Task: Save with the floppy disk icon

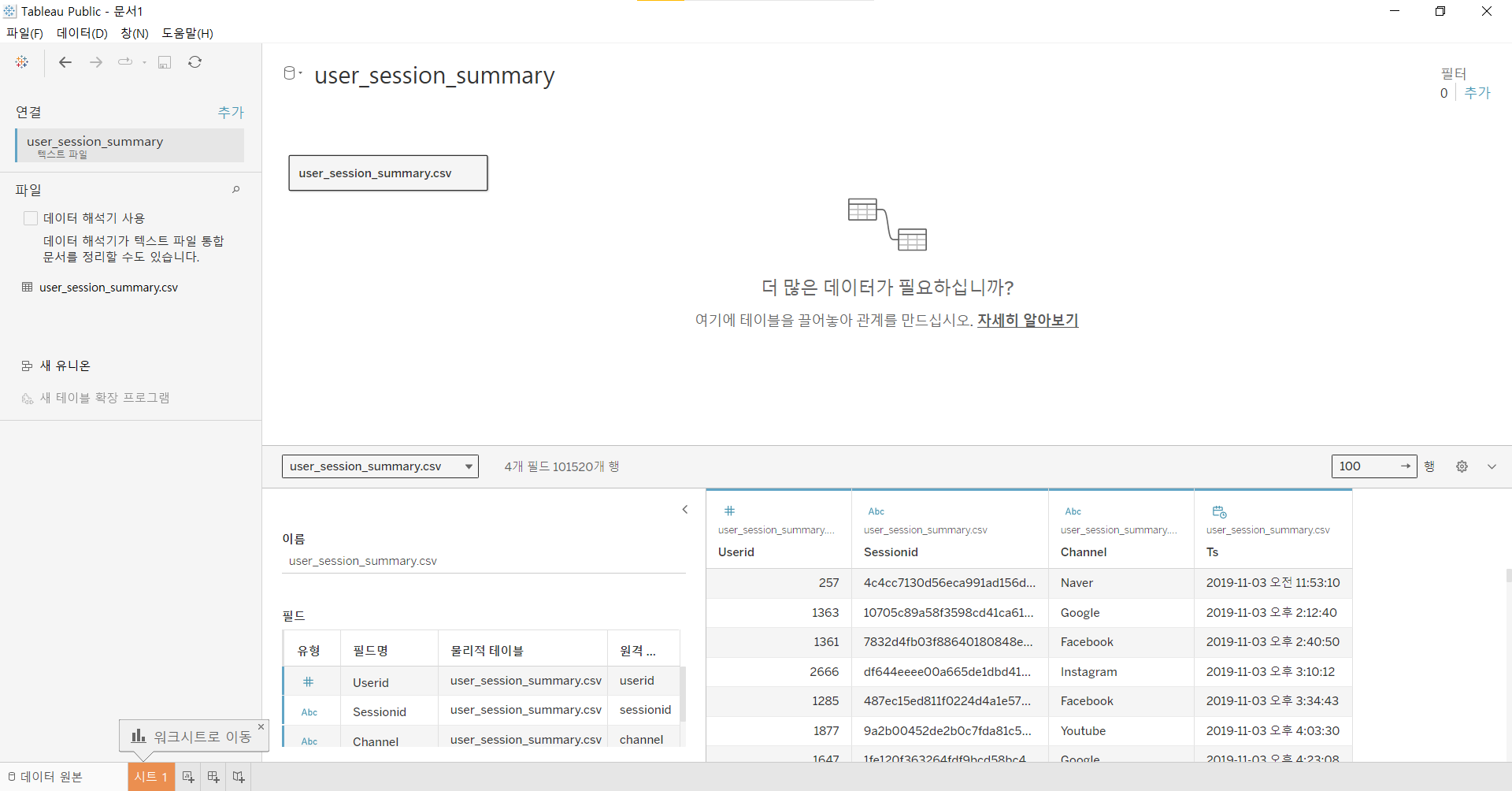Action: [165, 62]
